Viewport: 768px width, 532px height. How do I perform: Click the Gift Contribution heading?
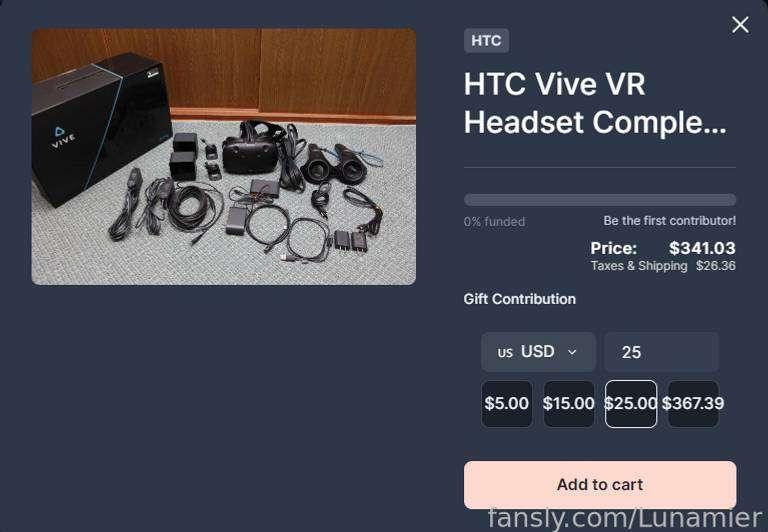tap(520, 299)
